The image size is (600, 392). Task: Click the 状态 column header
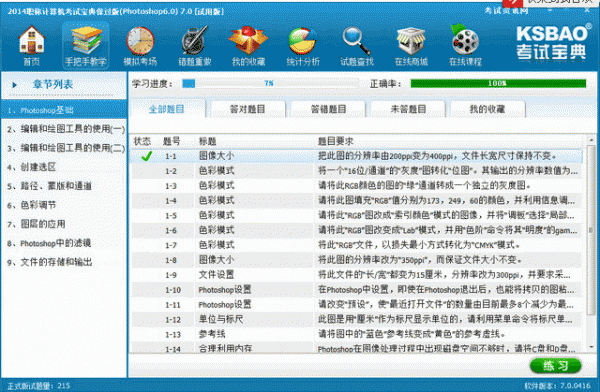[x=142, y=141]
